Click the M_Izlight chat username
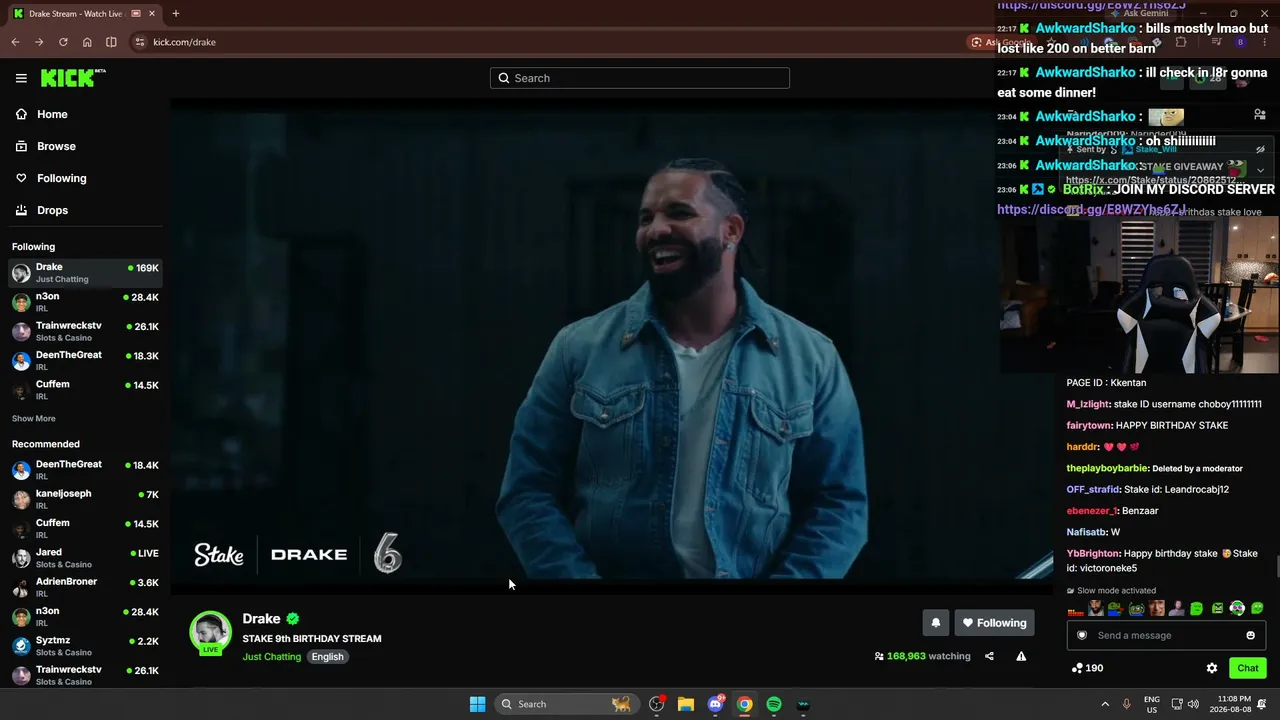This screenshot has height=720, width=1280. tap(1088, 405)
